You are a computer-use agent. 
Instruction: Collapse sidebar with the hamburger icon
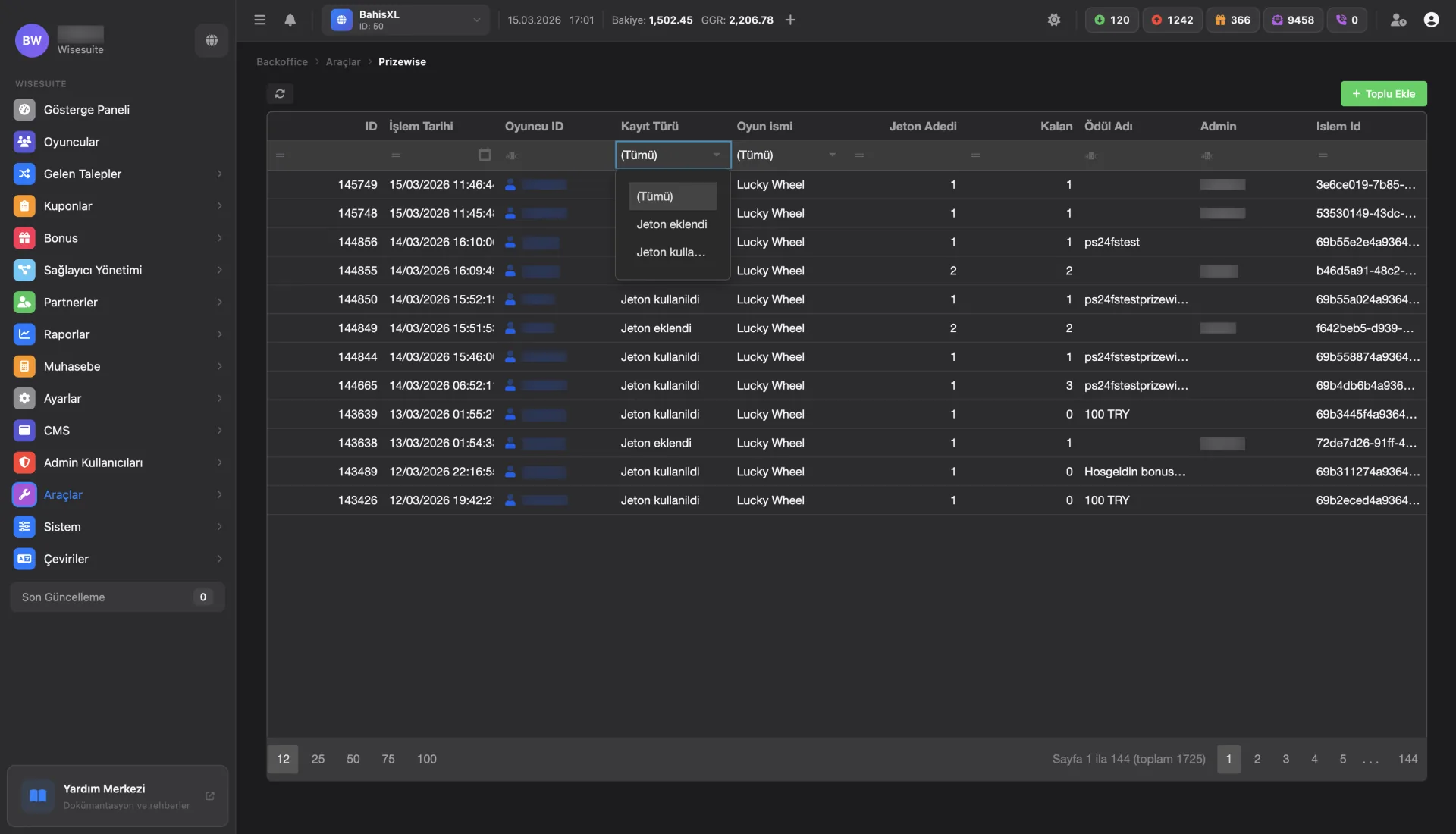point(259,20)
